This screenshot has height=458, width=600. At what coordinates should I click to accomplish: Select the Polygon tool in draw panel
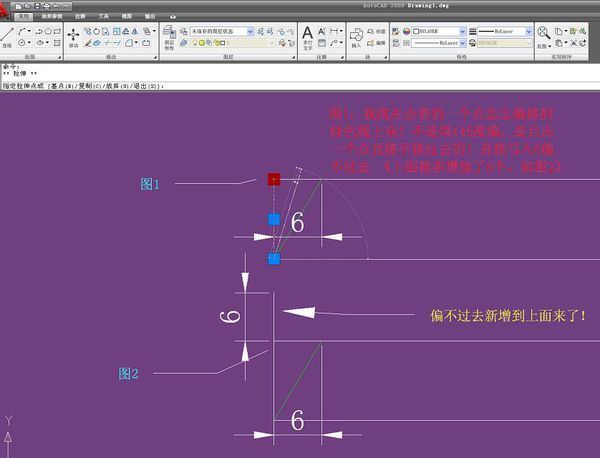pos(48,31)
